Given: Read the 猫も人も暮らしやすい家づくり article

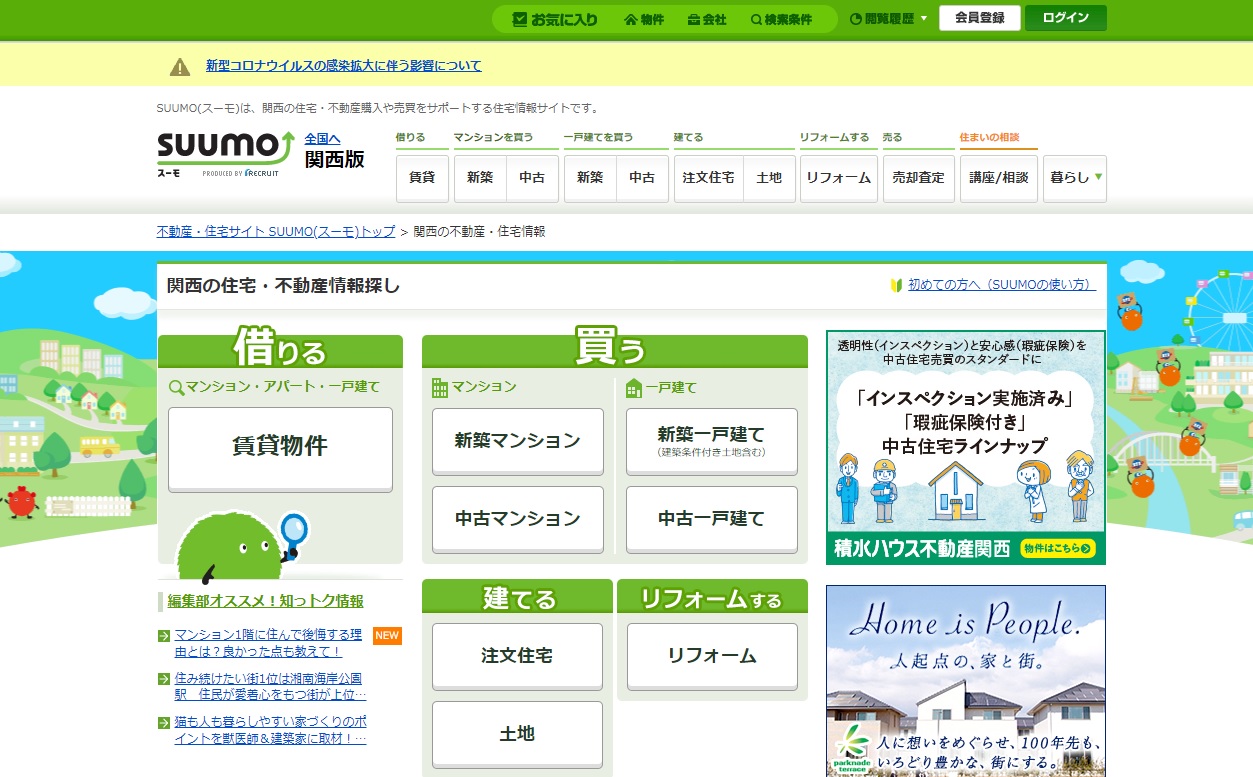Looking at the screenshot, I should (270, 730).
